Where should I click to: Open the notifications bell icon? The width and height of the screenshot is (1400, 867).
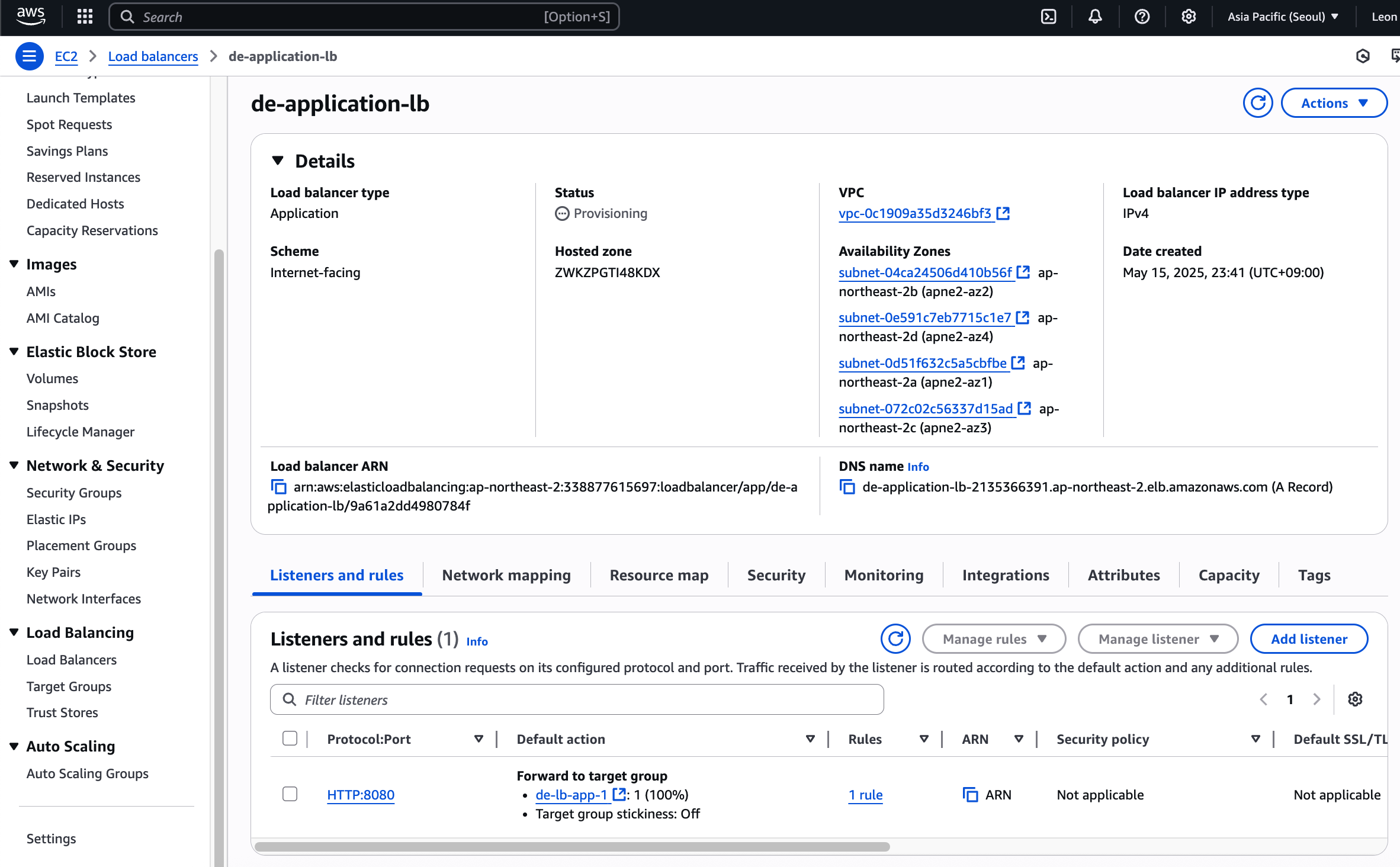[1095, 17]
